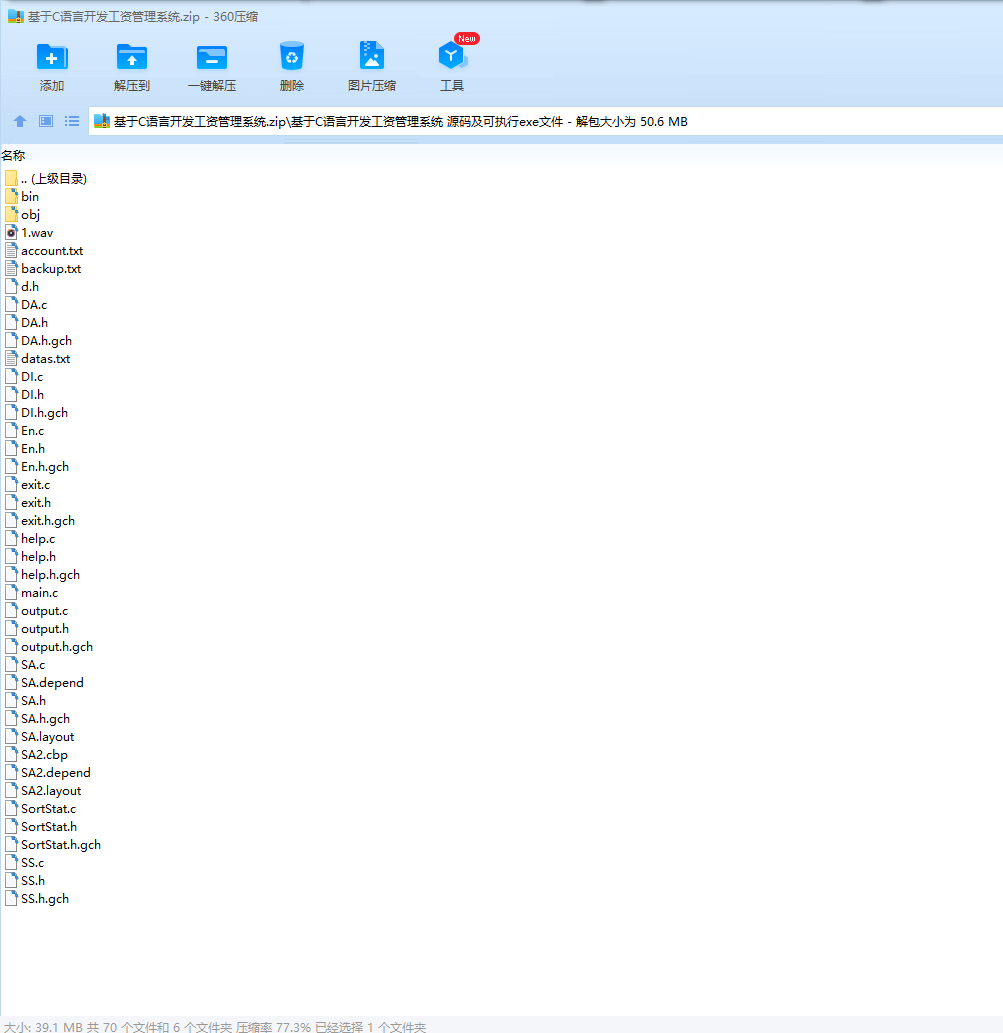Select file SA.depend

click(44, 683)
